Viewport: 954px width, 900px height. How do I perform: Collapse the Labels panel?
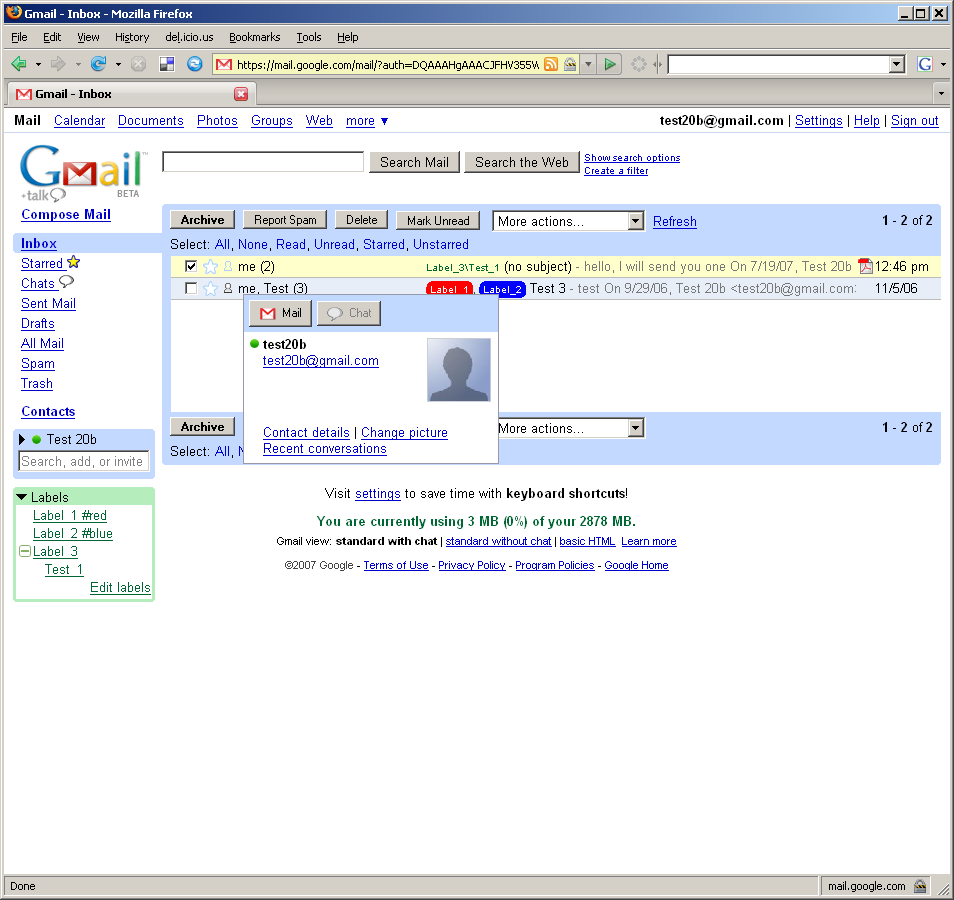point(21,497)
